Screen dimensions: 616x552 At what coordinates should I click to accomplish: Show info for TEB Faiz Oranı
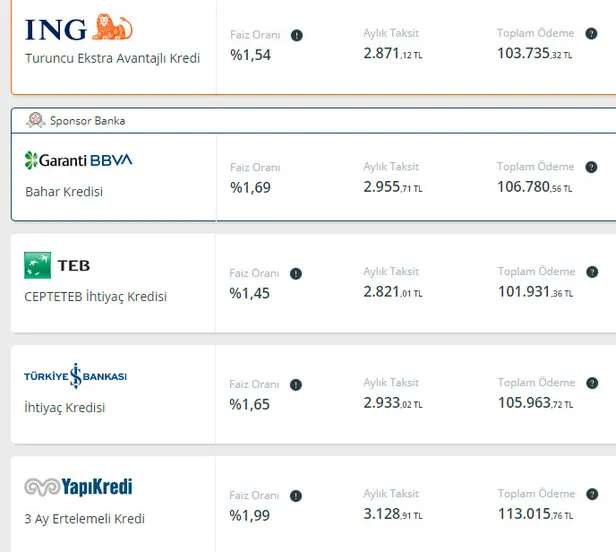pyautogui.click(x=296, y=273)
